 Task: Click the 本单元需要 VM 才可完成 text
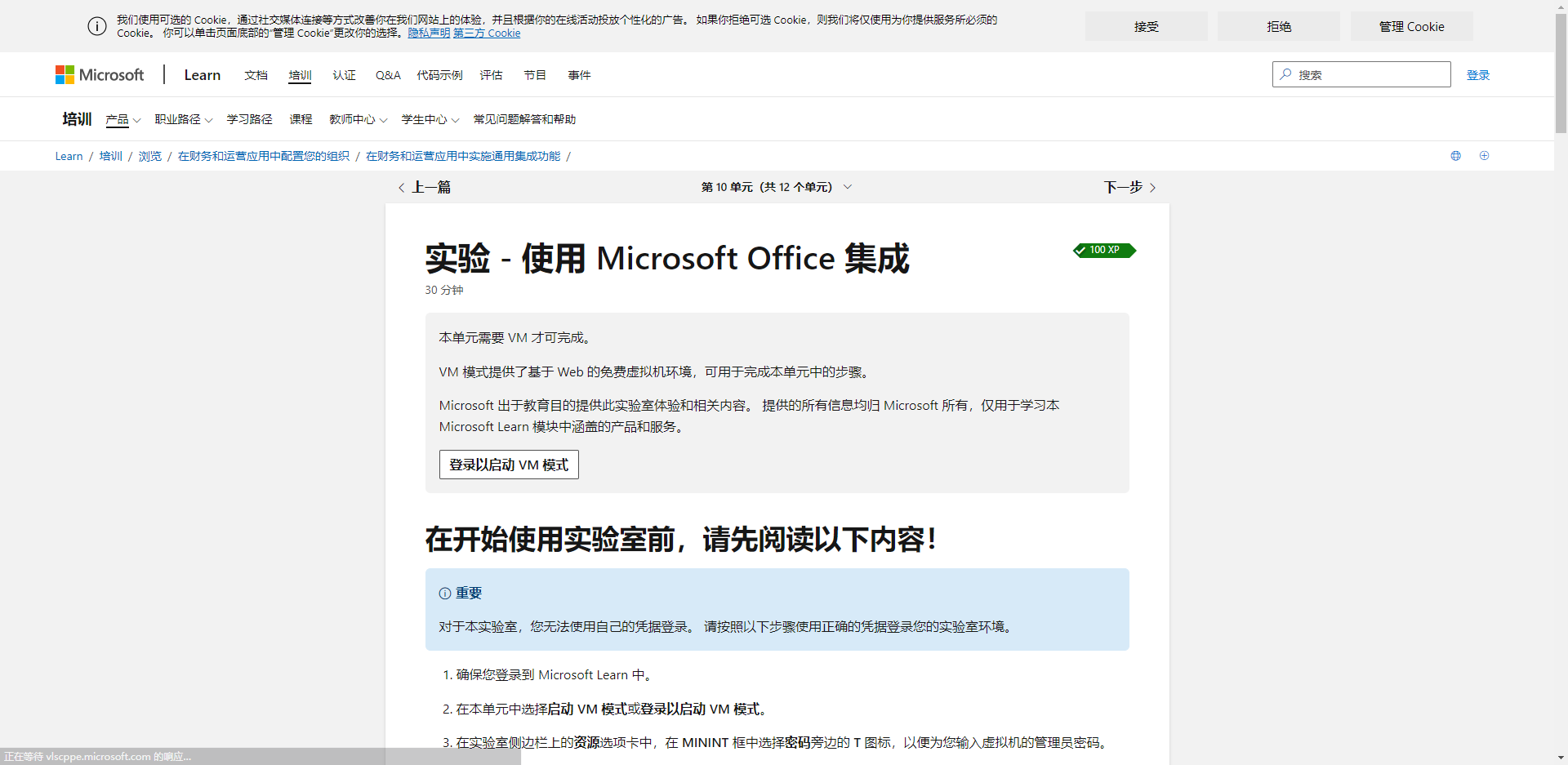(514, 338)
